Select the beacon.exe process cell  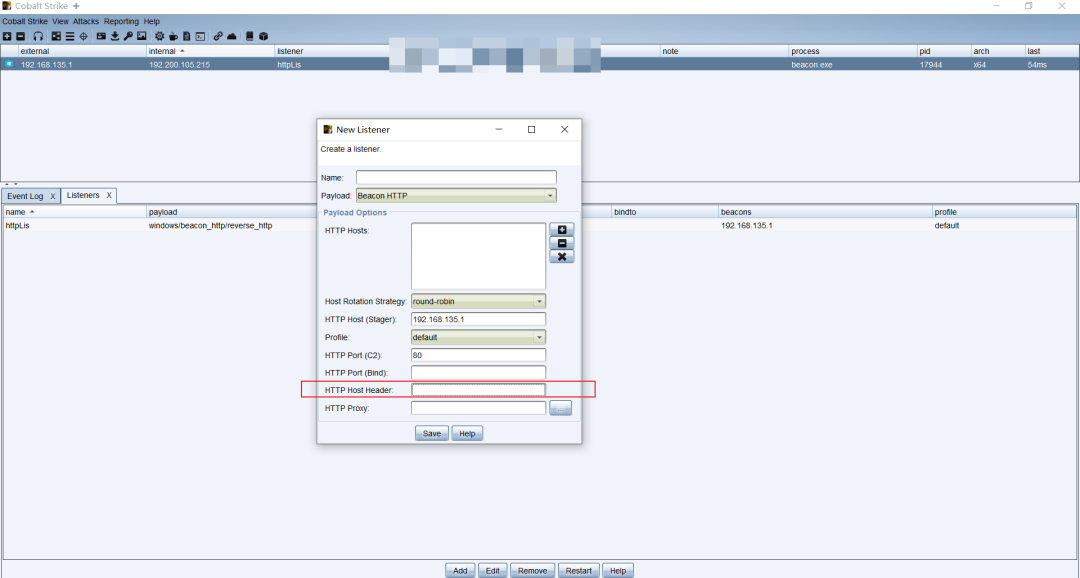point(811,65)
